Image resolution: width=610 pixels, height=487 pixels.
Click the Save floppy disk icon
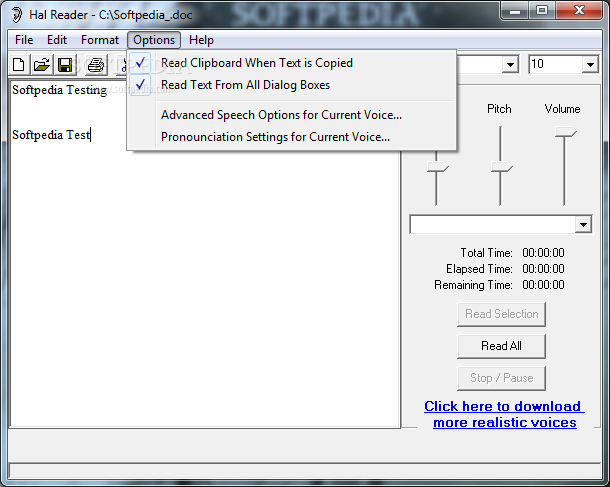pos(65,65)
